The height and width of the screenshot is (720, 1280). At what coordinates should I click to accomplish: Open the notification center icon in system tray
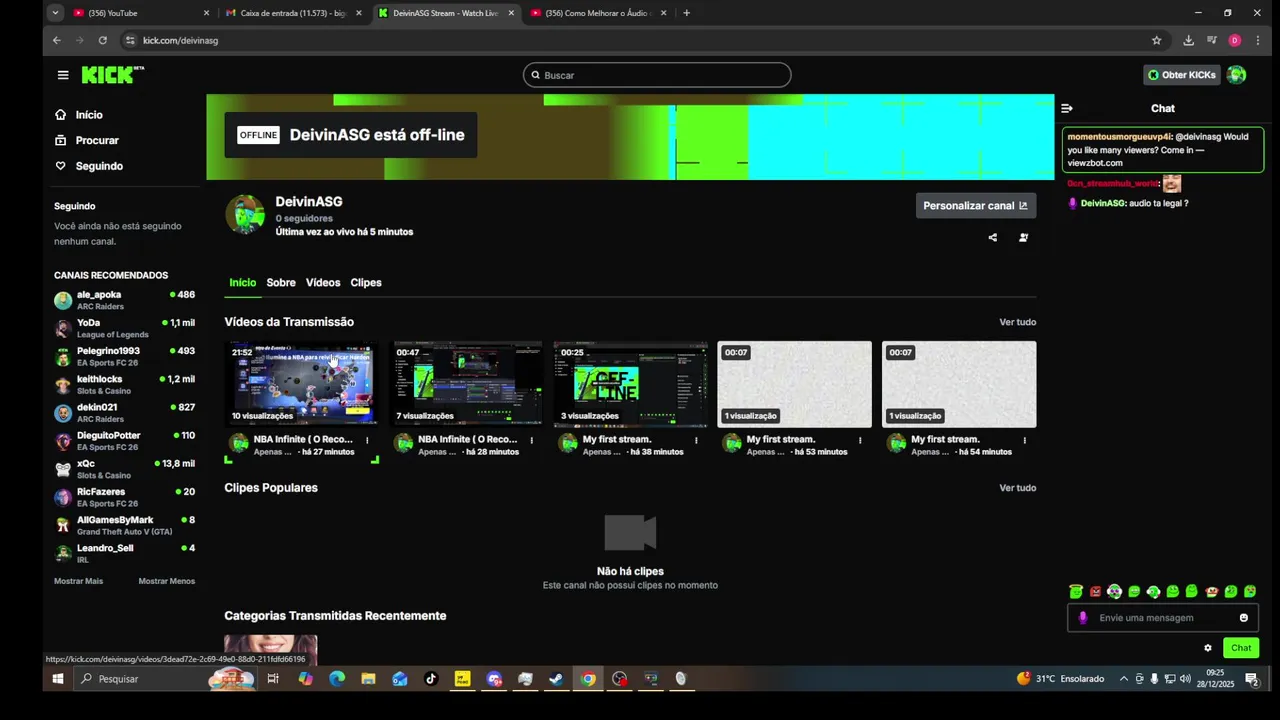(x=1252, y=679)
